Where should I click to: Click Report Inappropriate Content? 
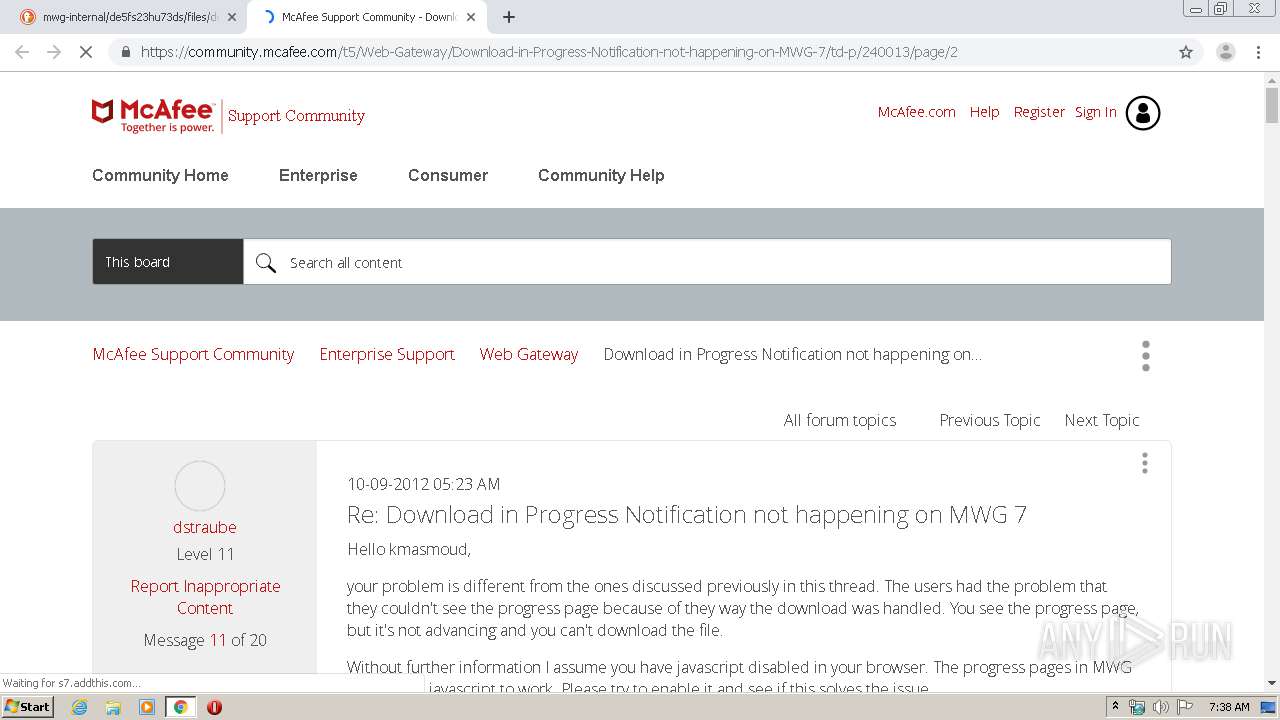pyautogui.click(x=205, y=597)
